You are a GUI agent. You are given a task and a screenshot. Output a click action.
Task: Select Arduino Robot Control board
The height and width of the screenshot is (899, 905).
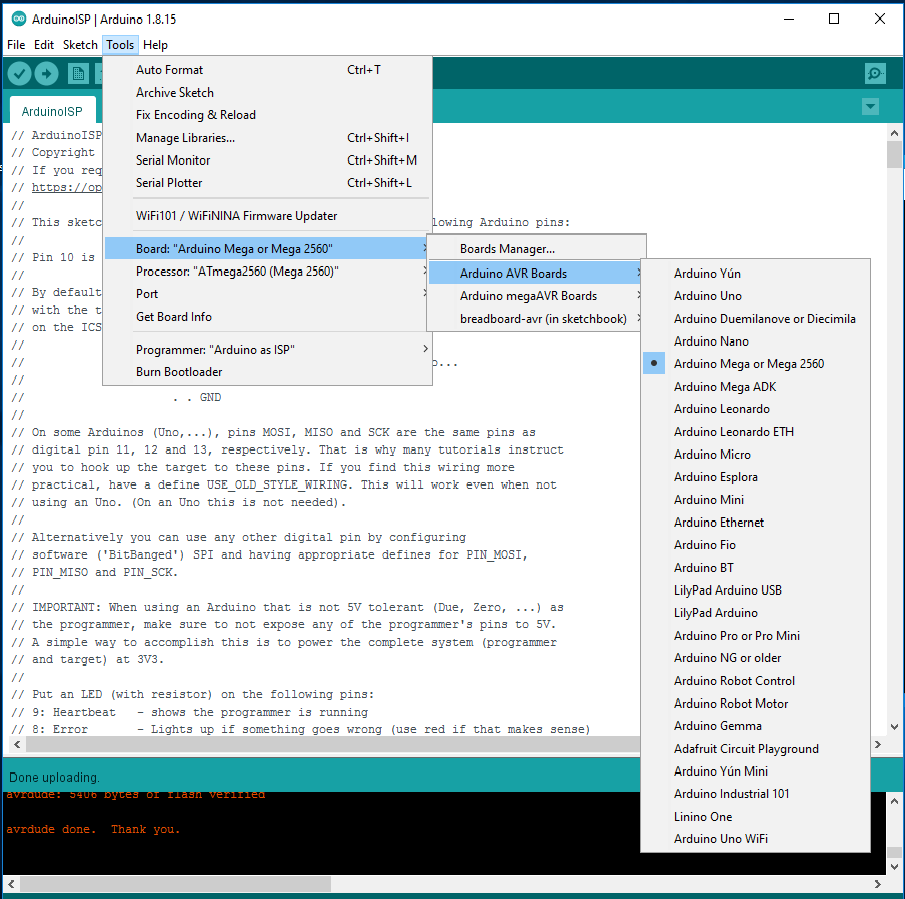(756, 681)
